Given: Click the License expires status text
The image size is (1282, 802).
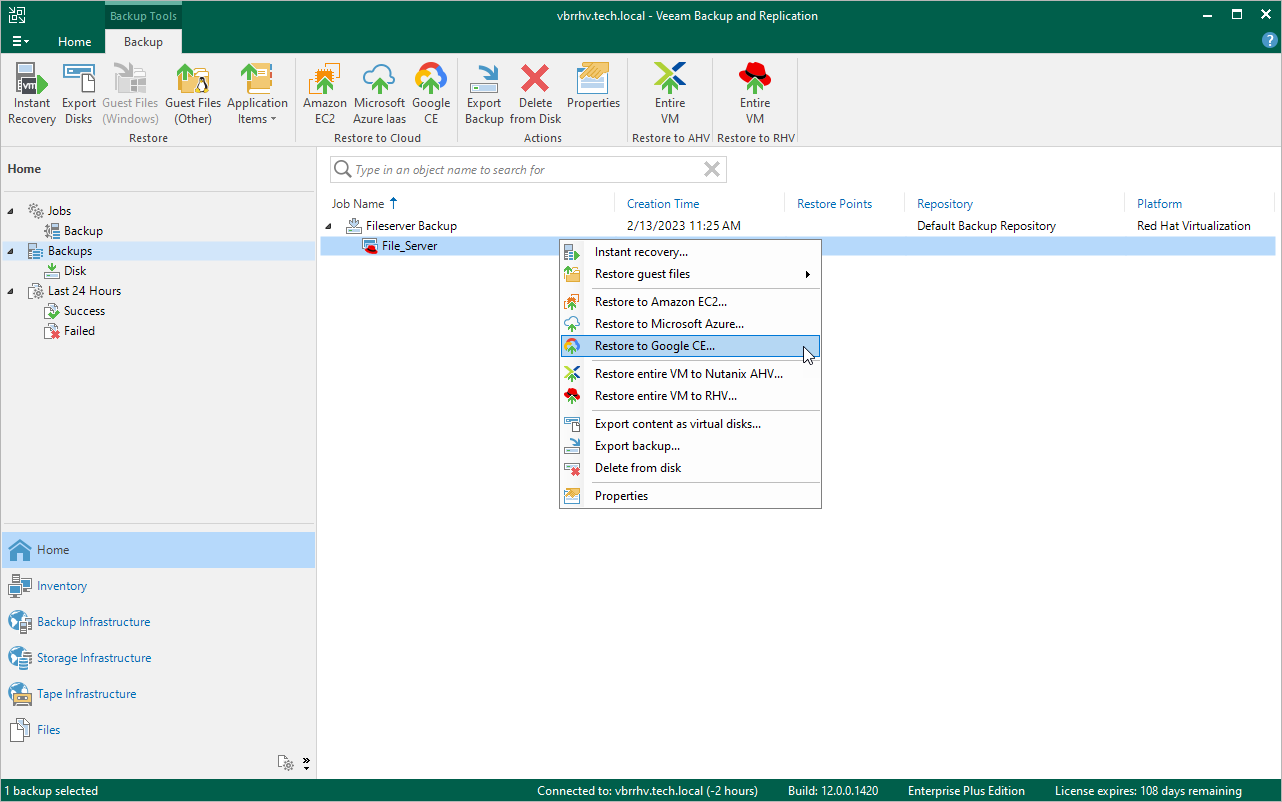Looking at the screenshot, I should tap(1148, 791).
